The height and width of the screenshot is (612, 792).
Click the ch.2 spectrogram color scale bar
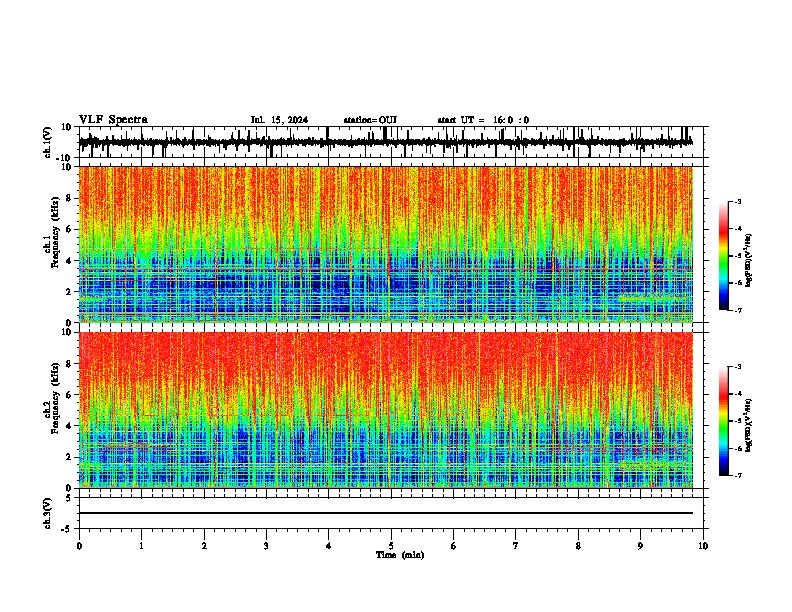click(723, 421)
